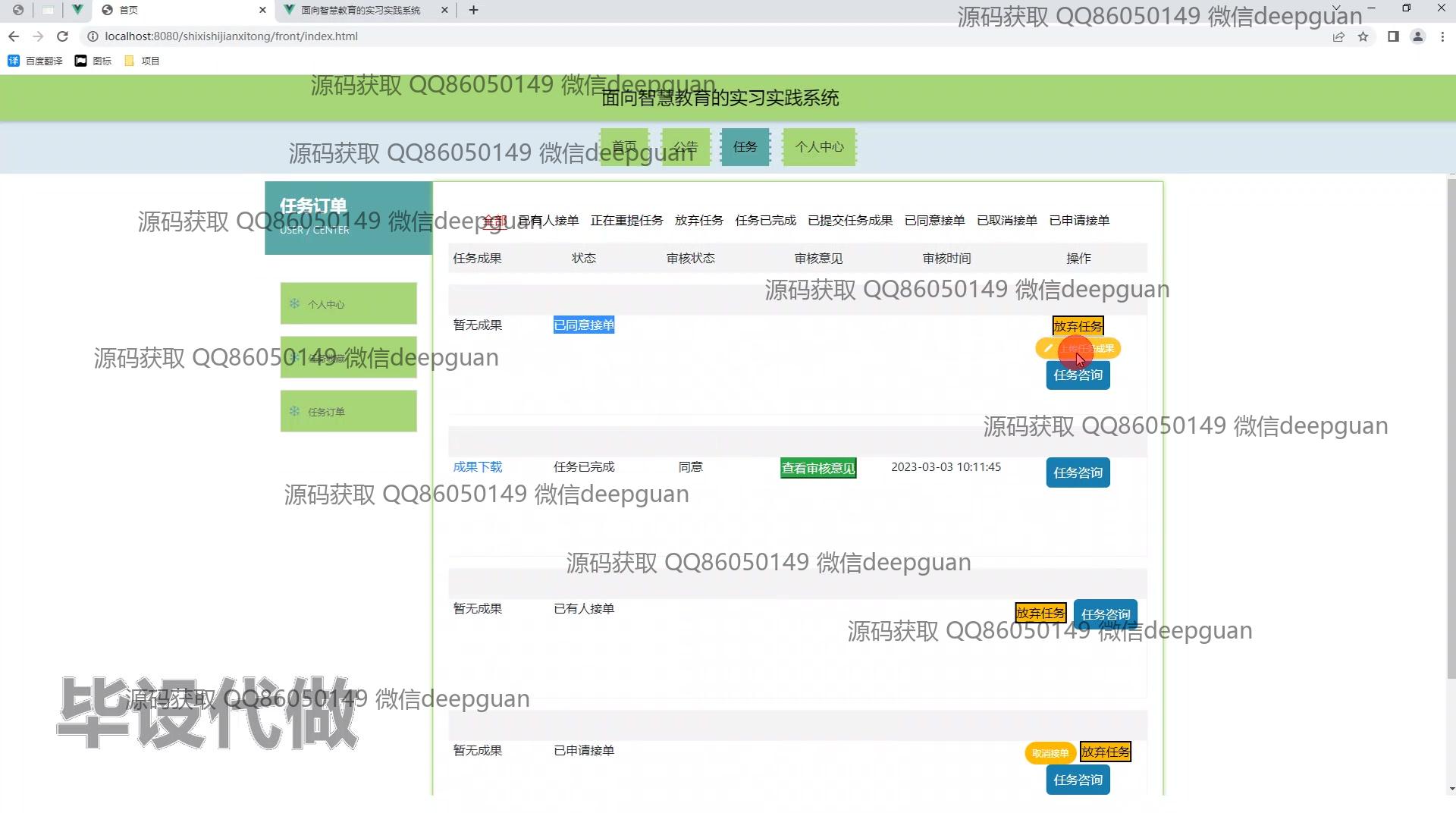Open 个人中心 in the top navigation
Viewport: 1456px width, 813px height.
pos(819,147)
